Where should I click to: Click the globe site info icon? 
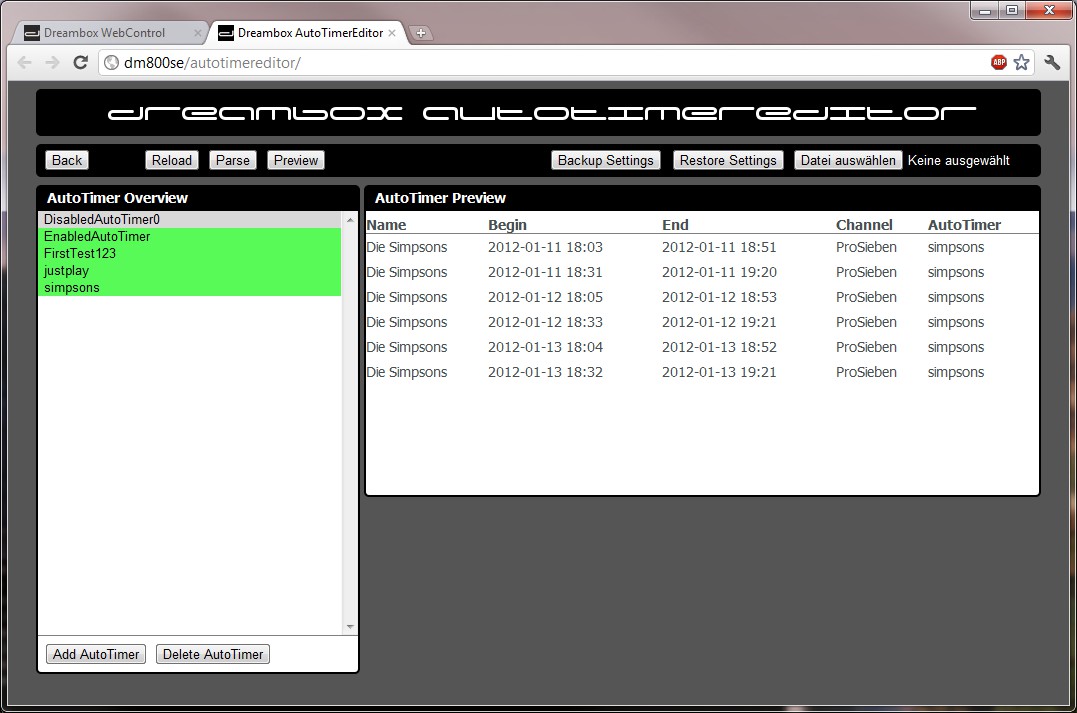111,63
